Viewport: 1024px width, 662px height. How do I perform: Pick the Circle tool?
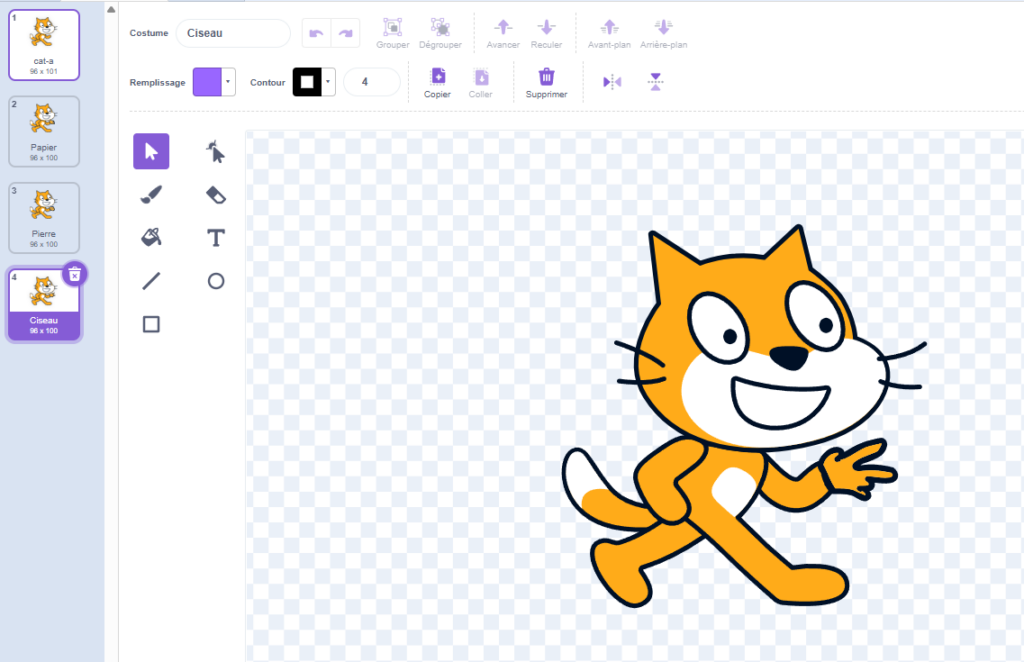tap(216, 281)
